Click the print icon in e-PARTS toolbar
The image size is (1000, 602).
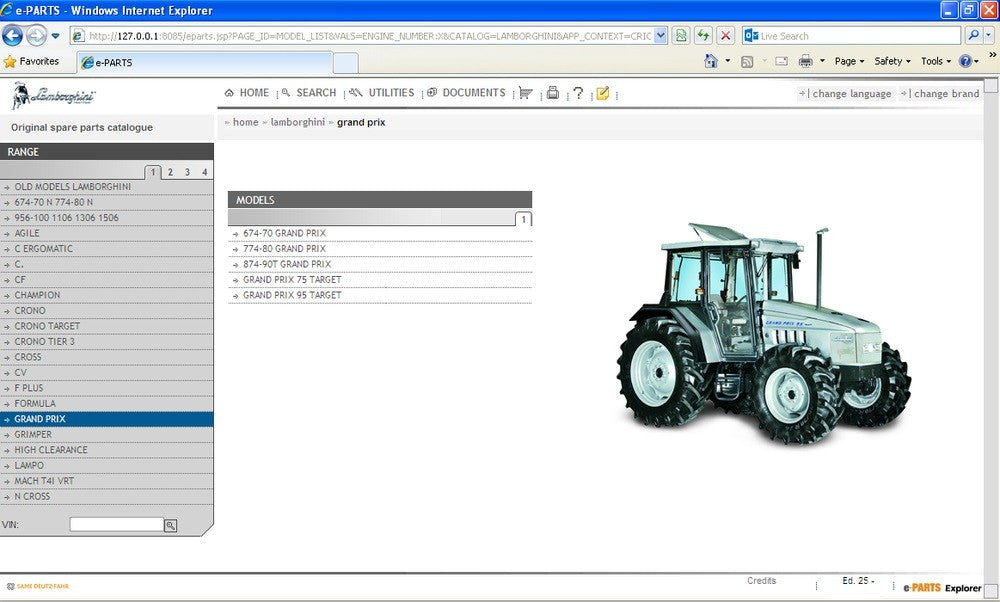click(552, 93)
